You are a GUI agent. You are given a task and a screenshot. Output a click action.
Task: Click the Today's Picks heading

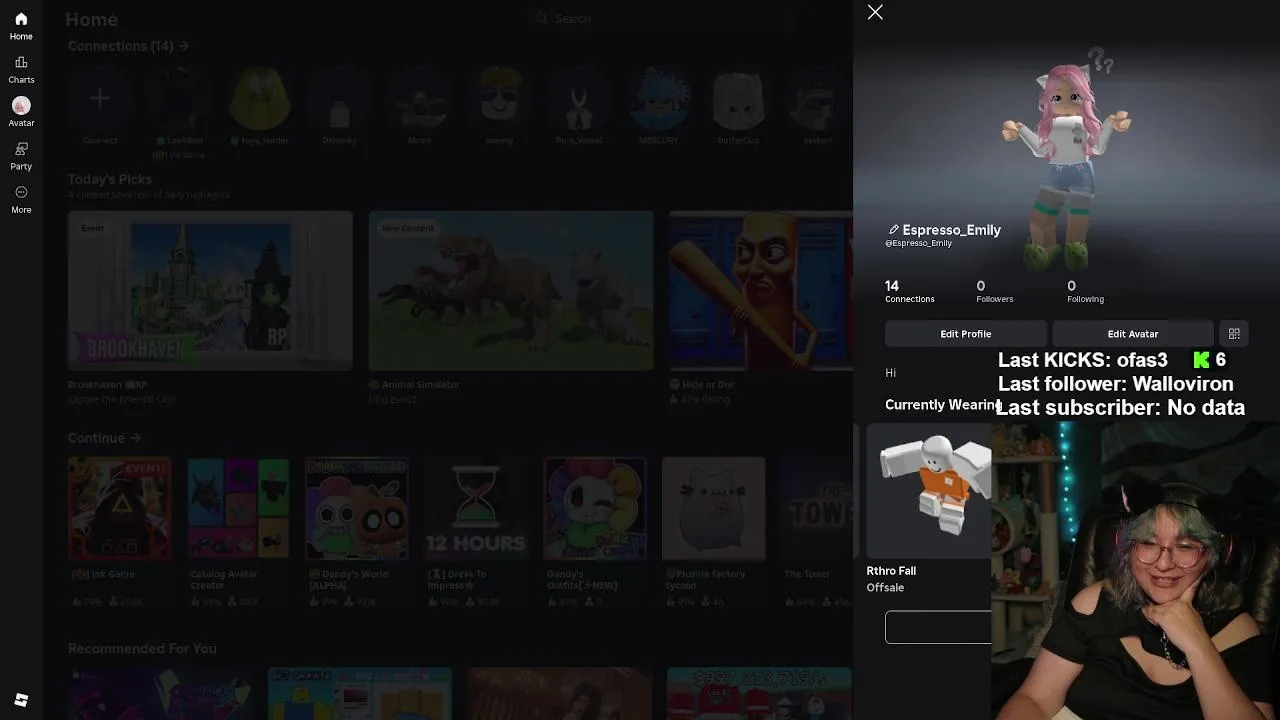click(110, 180)
